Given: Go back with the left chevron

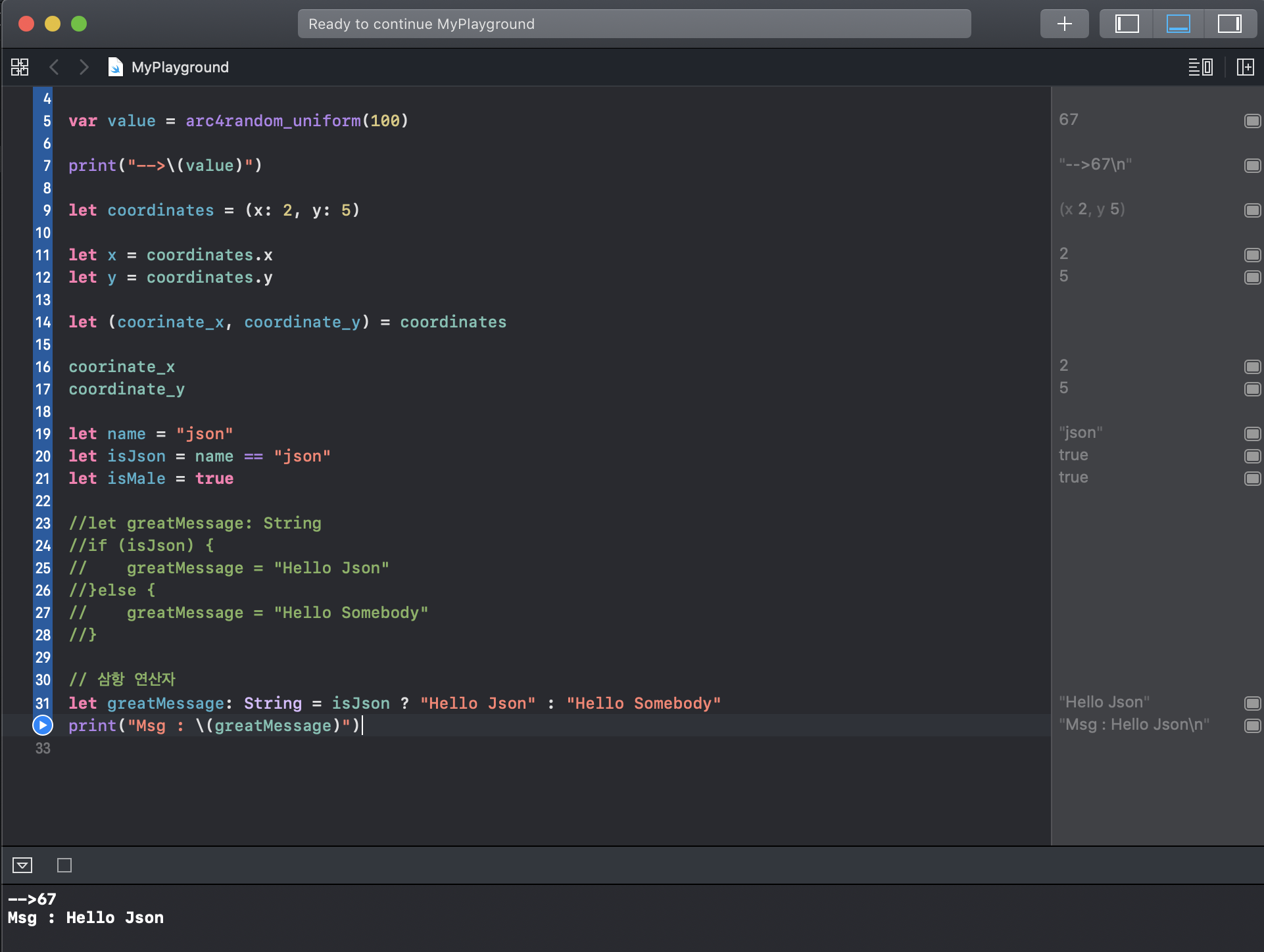Looking at the screenshot, I should [x=55, y=67].
